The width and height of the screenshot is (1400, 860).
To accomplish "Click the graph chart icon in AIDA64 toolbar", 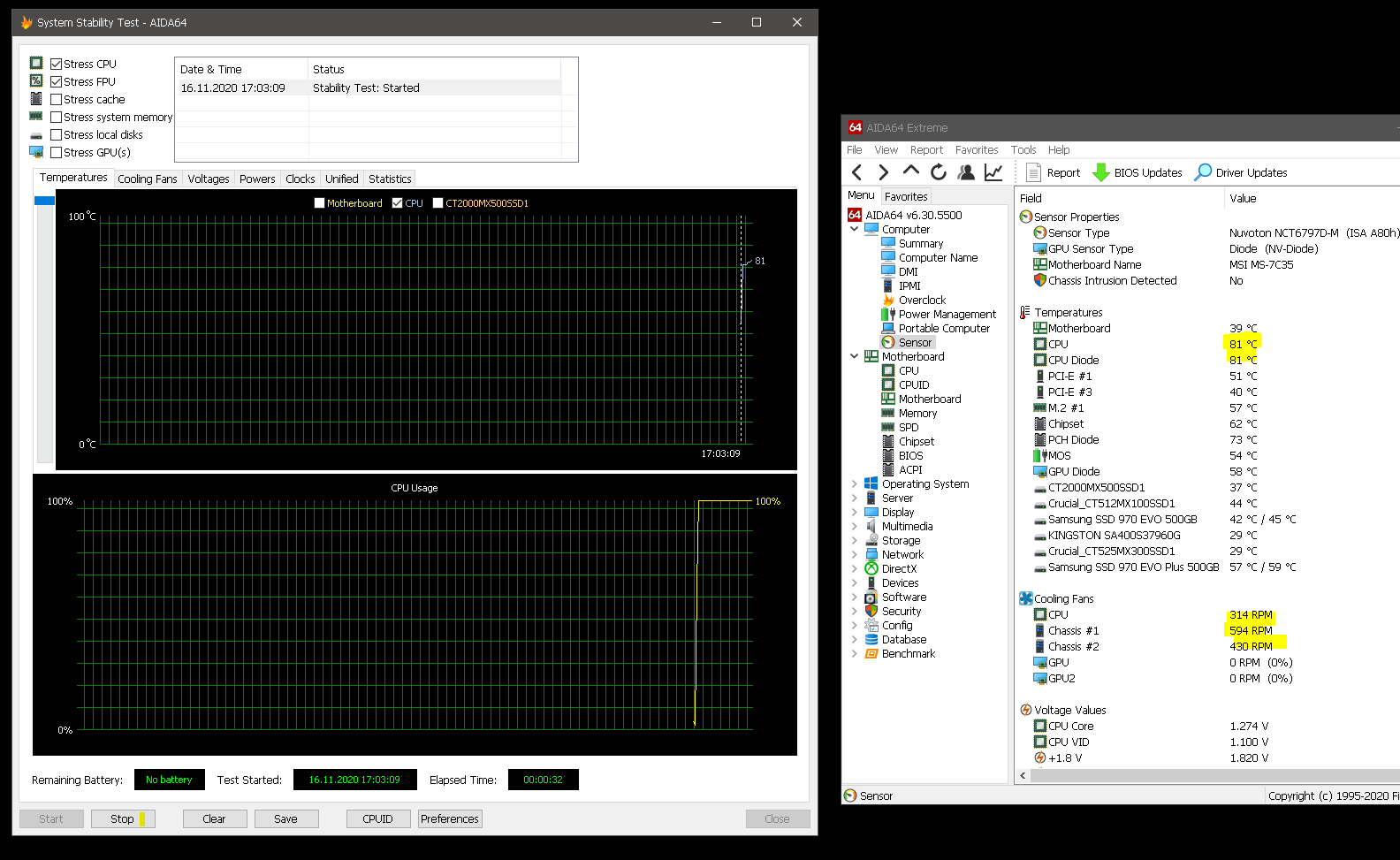I will (993, 172).
